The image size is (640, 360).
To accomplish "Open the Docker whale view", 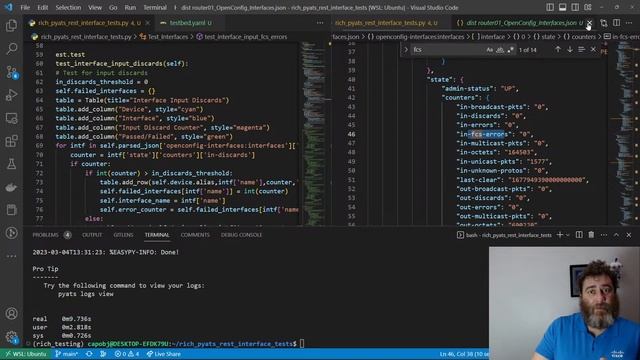I will (x=11, y=187).
